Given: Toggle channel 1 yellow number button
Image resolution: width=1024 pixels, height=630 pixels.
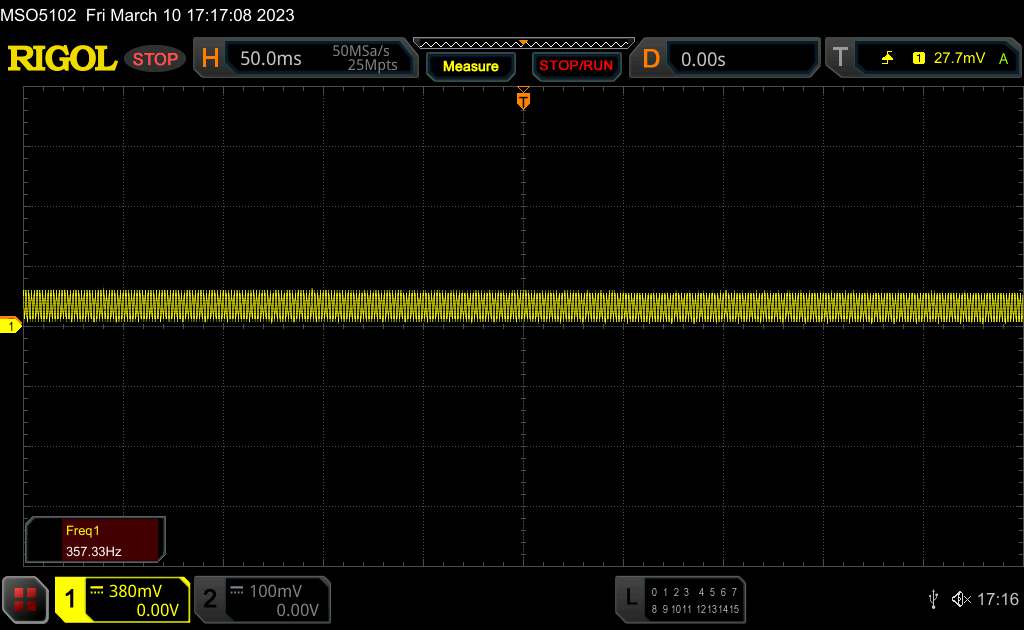Looking at the screenshot, I should (70, 599).
